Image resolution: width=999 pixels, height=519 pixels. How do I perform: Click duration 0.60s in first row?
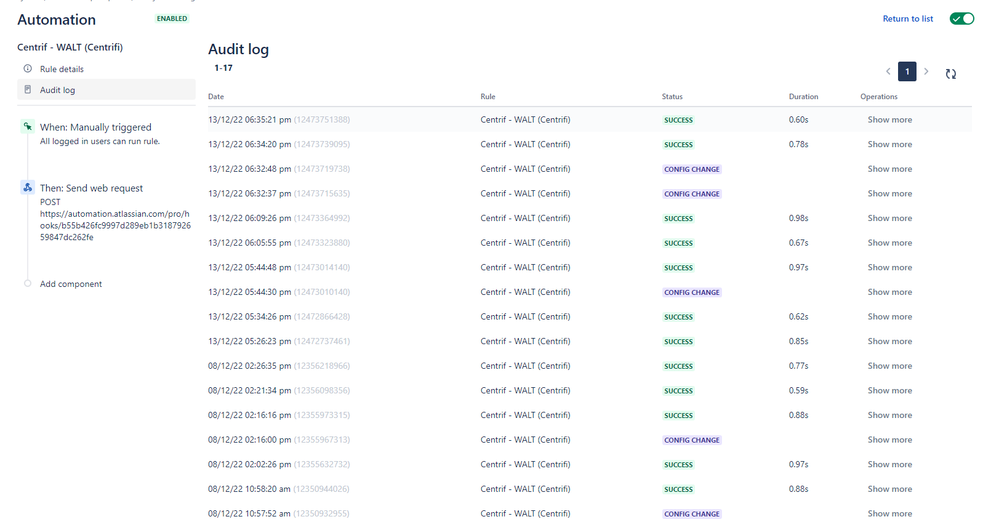pos(798,120)
